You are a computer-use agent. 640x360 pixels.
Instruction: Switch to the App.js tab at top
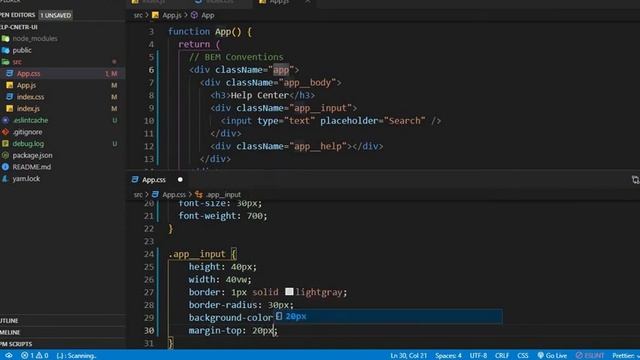point(279,2)
